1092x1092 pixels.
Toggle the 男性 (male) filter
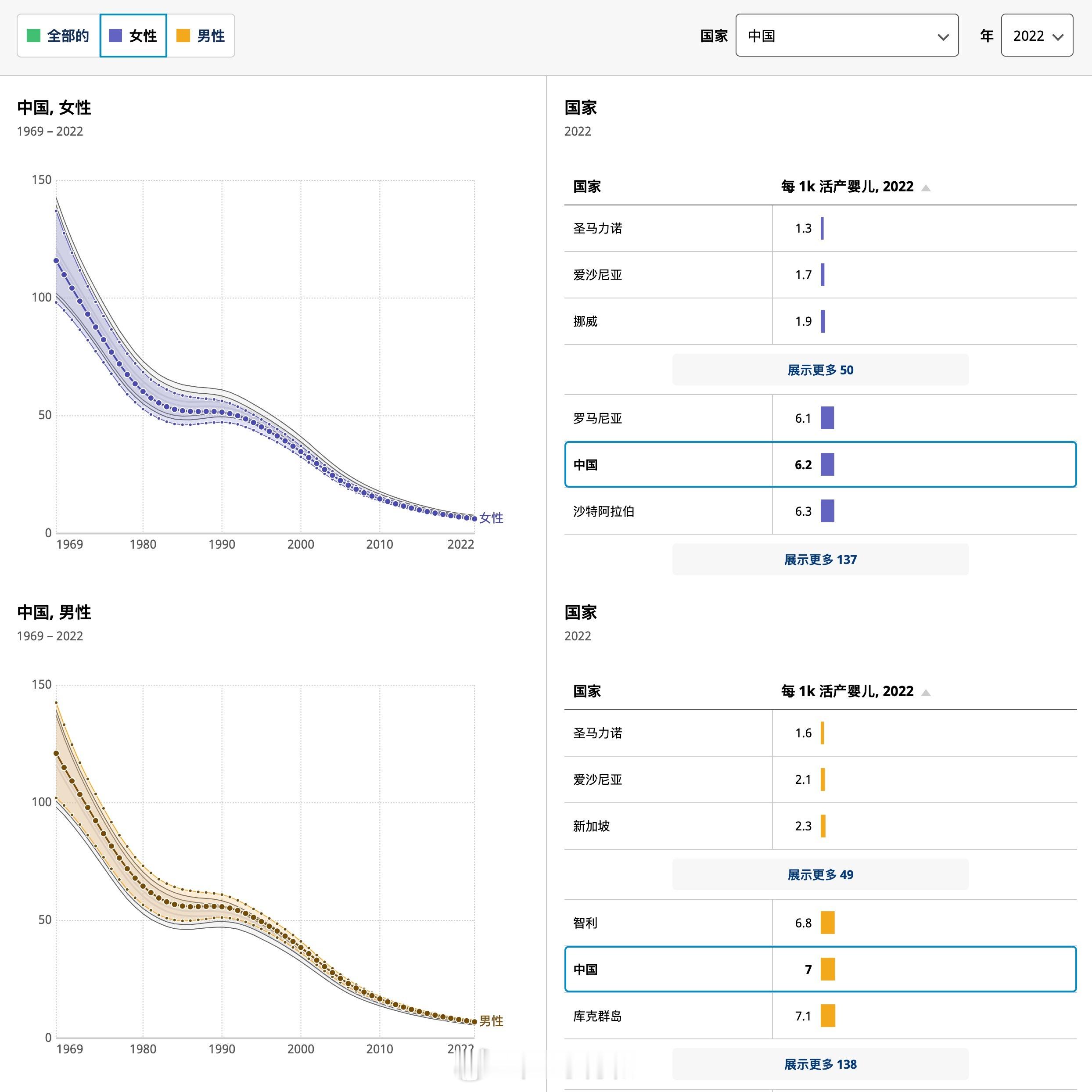(x=201, y=36)
